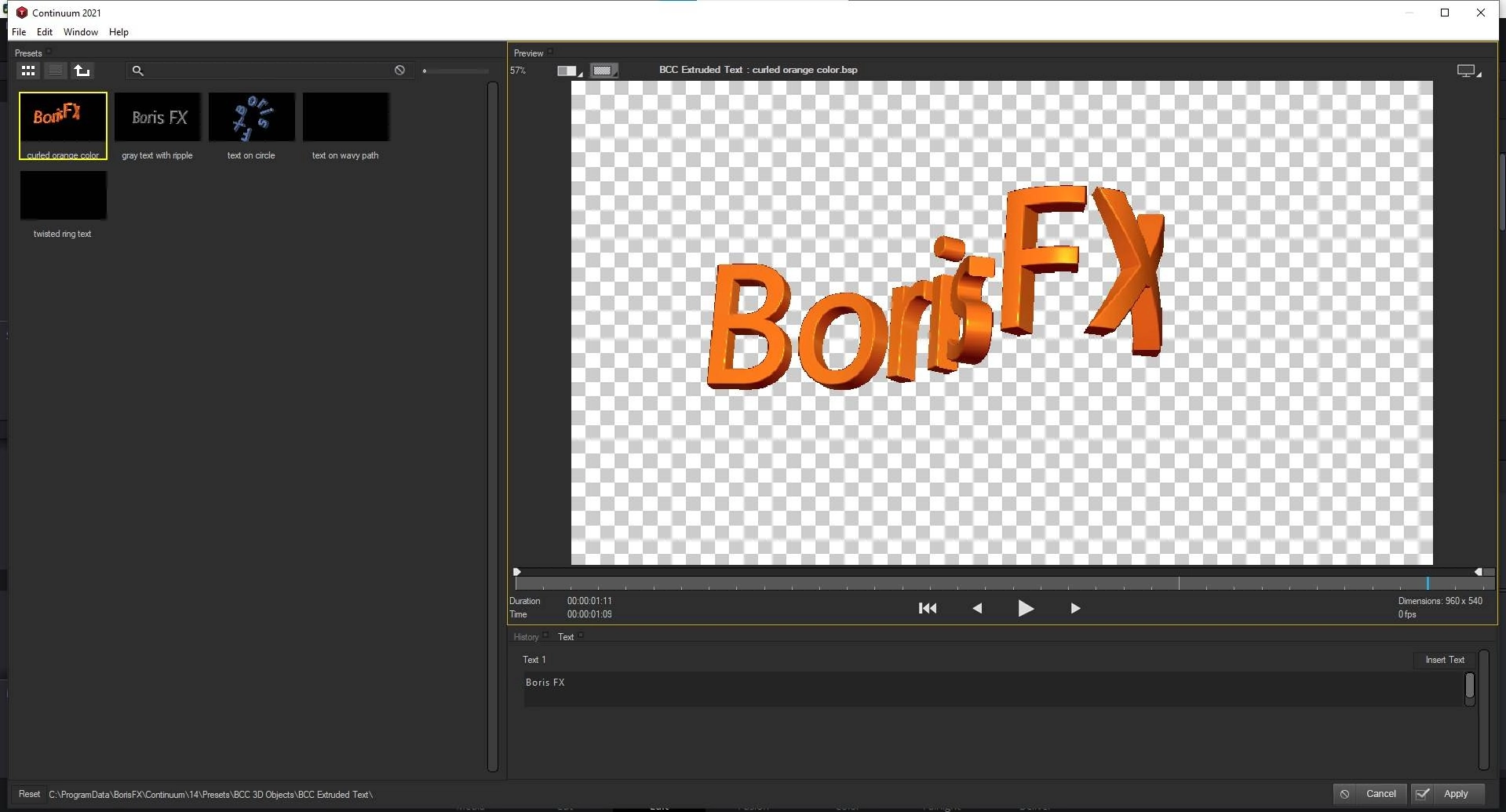1506x812 pixels.
Task: Click in the Text 1 field
Action: 993,689
